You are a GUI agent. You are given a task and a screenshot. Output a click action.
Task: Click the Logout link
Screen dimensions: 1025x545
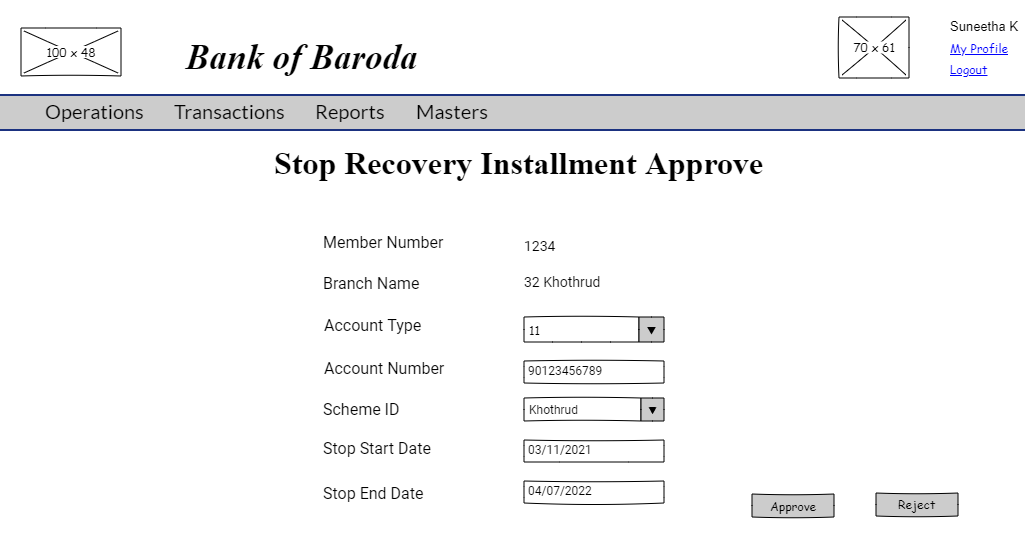point(968,70)
